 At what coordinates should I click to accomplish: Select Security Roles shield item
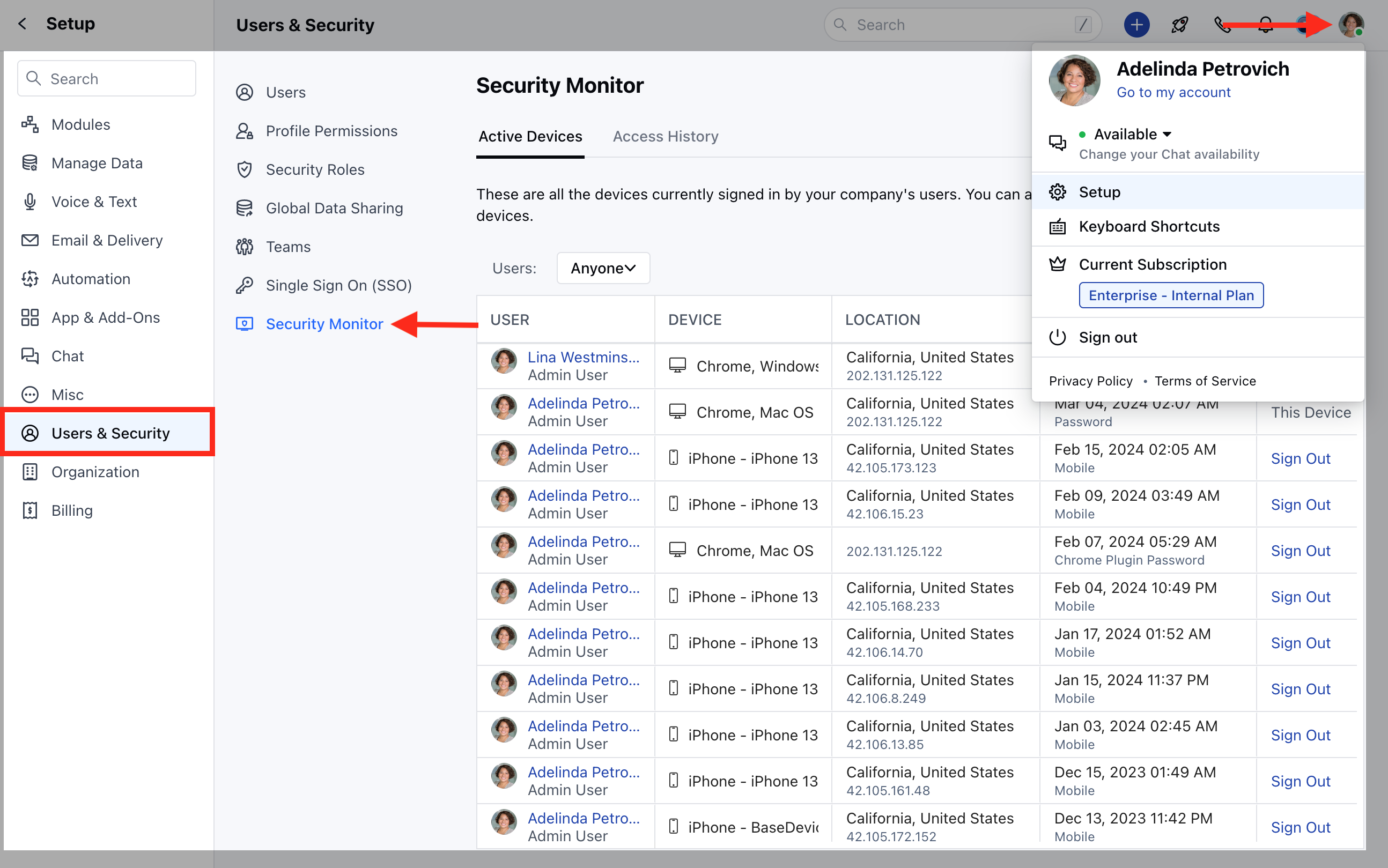click(x=315, y=169)
